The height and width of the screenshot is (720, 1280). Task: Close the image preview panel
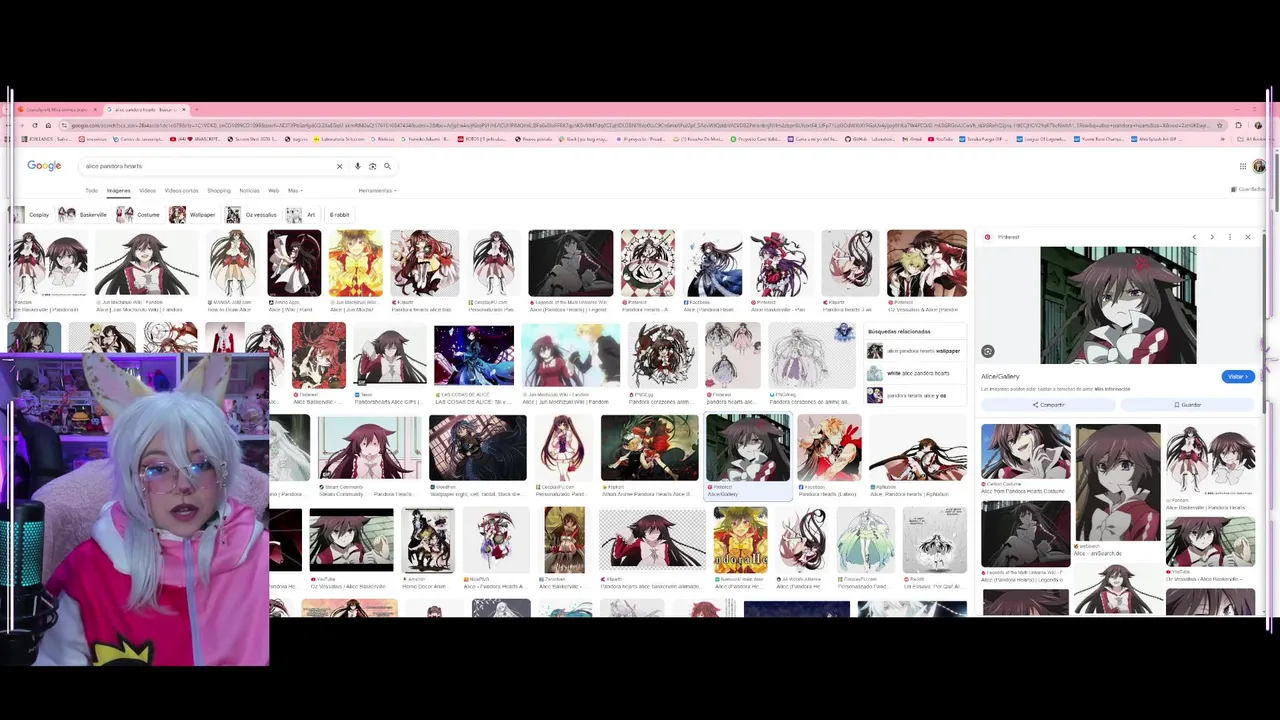(x=1247, y=237)
